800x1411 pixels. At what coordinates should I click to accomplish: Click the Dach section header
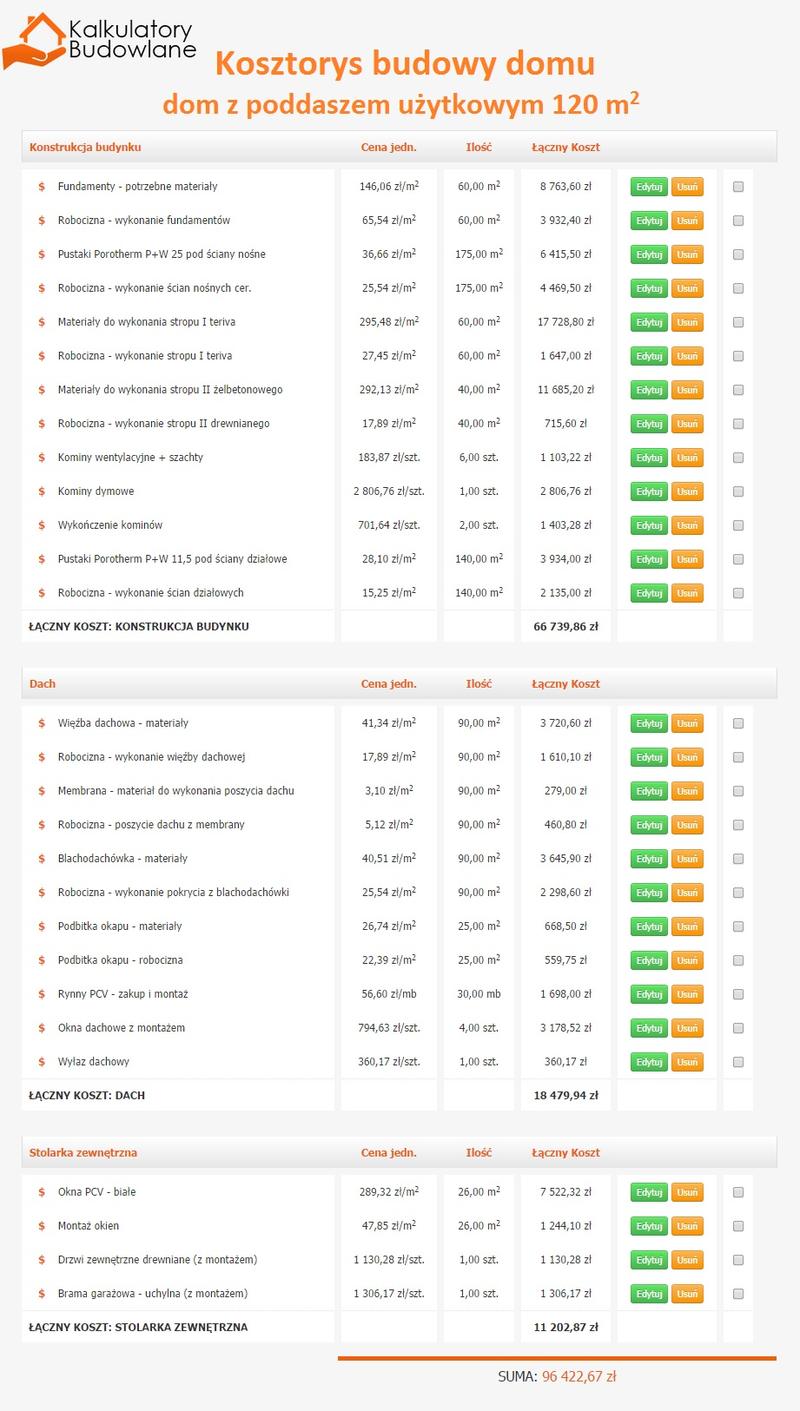pos(43,684)
